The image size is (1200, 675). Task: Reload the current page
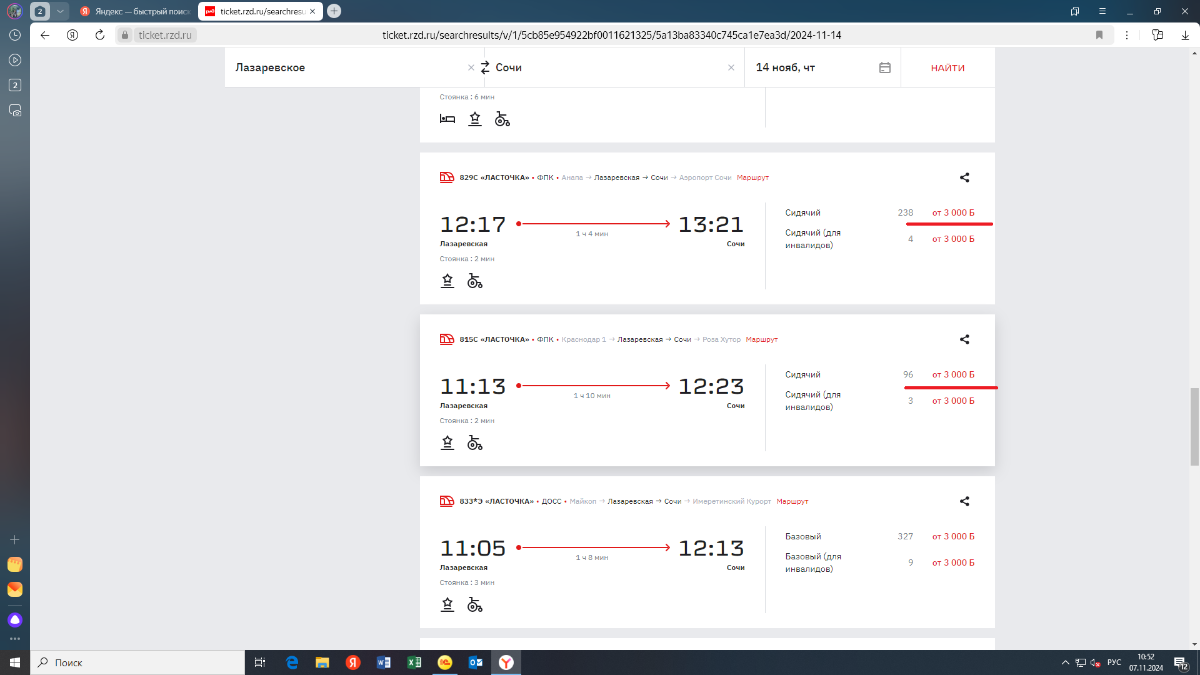[100, 35]
